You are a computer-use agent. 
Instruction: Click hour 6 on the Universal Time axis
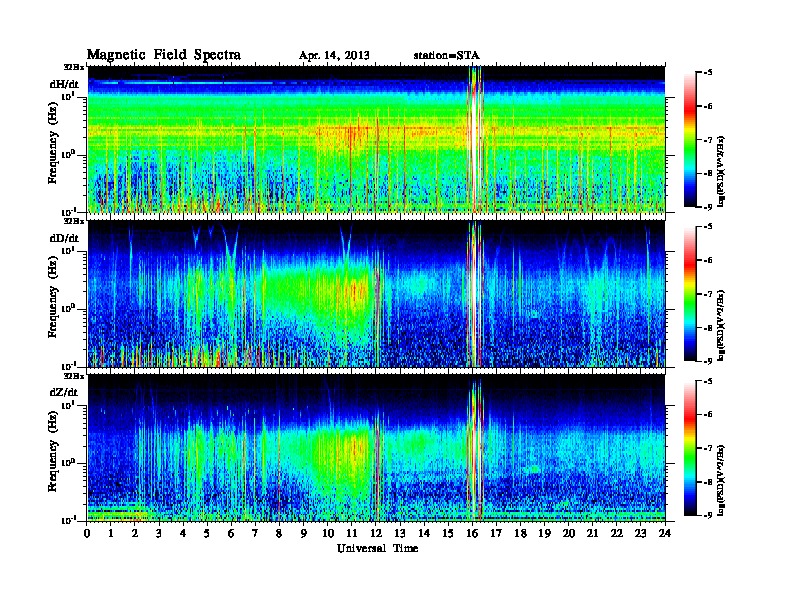pyautogui.click(x=231, y=533)
